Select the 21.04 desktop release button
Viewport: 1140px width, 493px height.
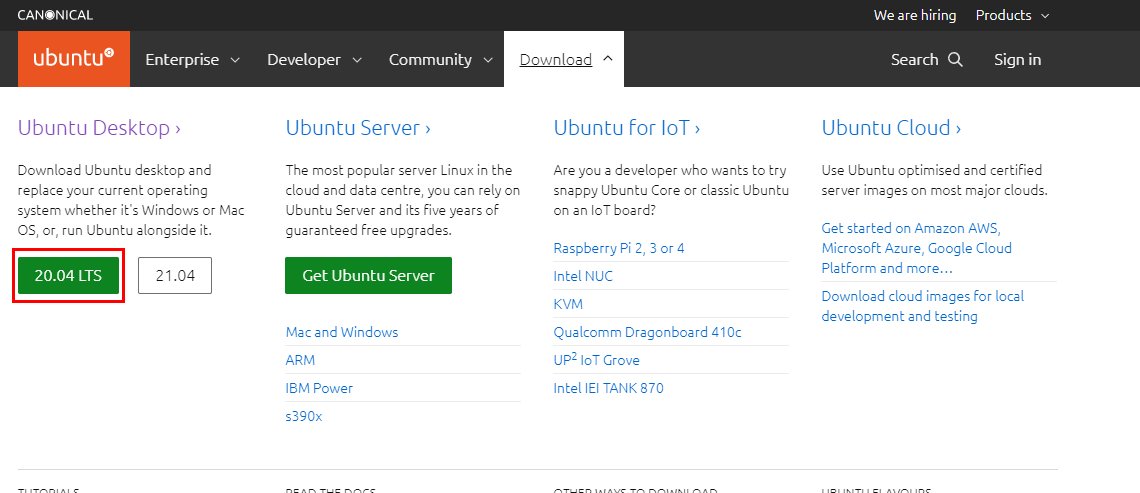coord(175,276)
